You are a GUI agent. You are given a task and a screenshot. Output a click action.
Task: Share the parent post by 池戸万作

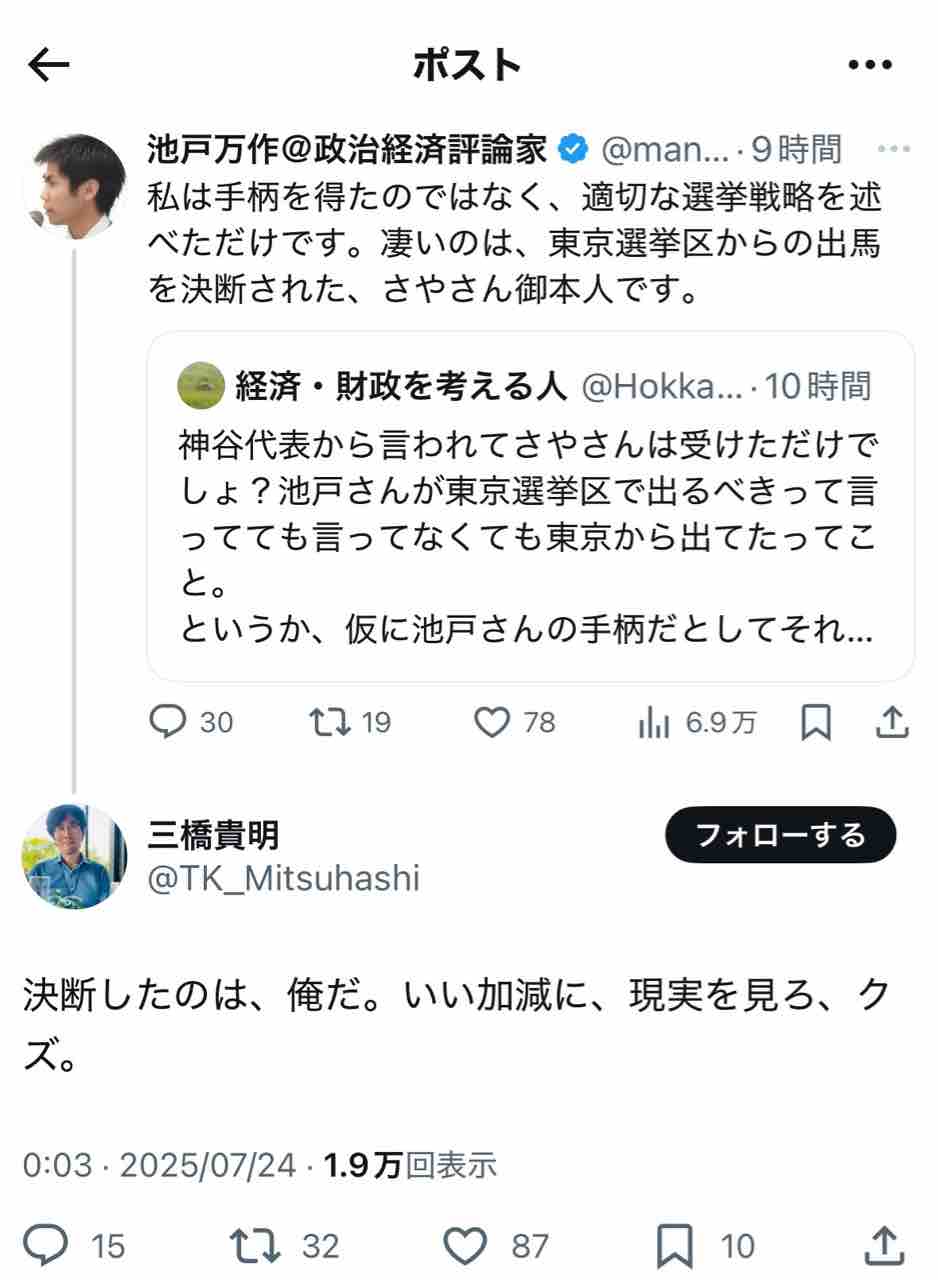[891, 722]
